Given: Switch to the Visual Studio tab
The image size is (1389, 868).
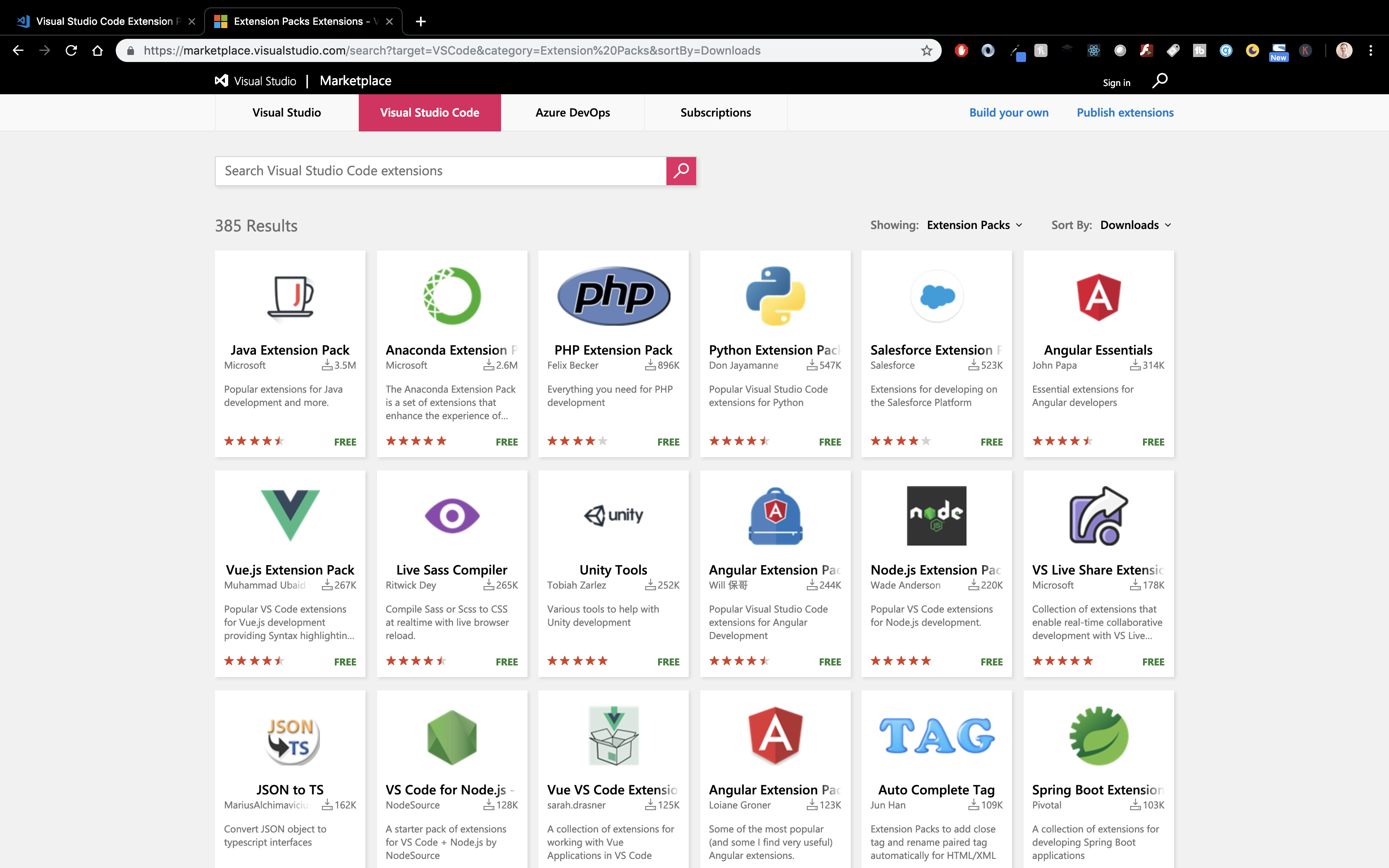Looking at the screenshot, I should pos(286,112).
